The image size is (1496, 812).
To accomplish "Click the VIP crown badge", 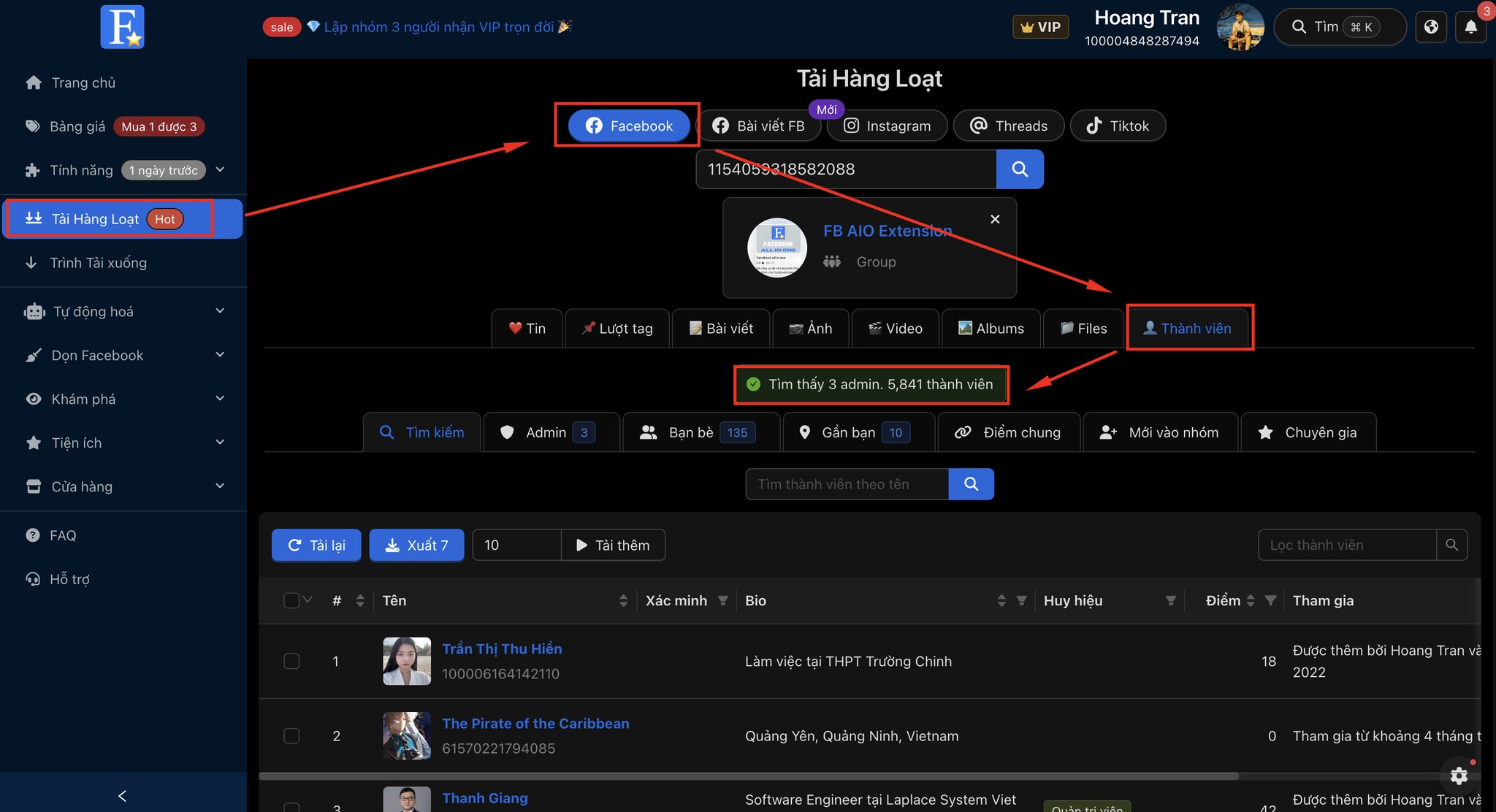I will (x=1041, y=27).
